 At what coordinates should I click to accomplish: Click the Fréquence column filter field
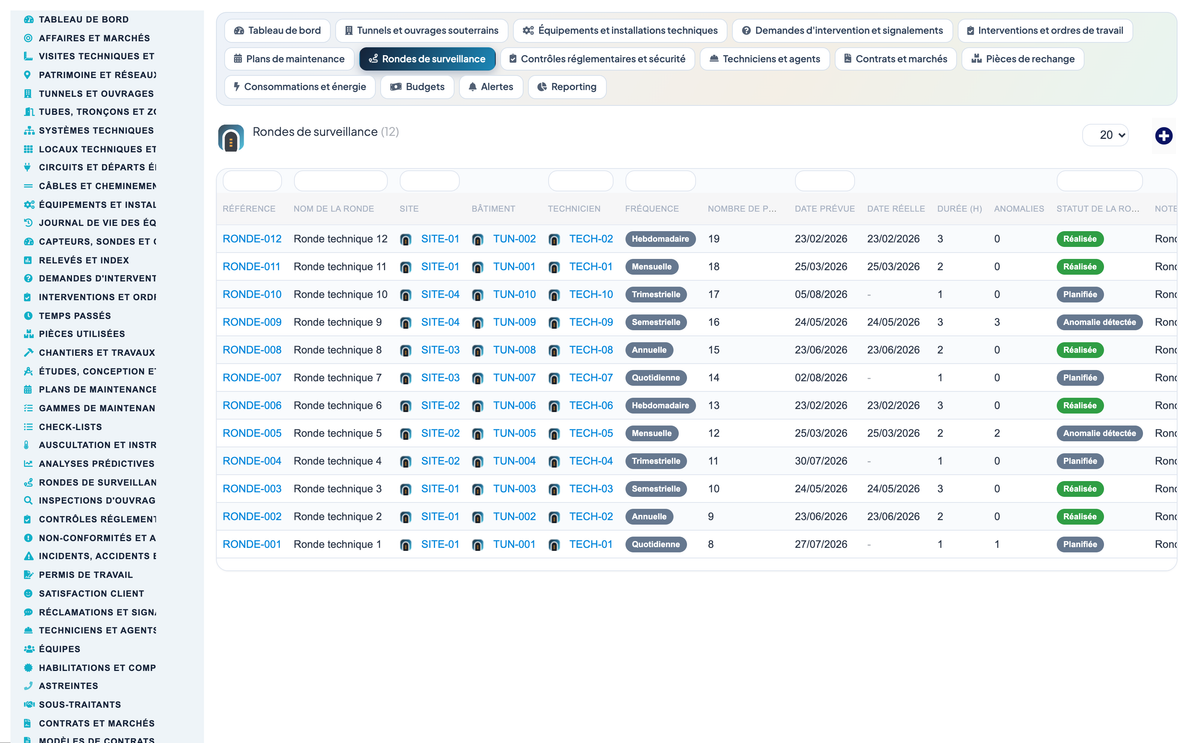pos(660,181)
